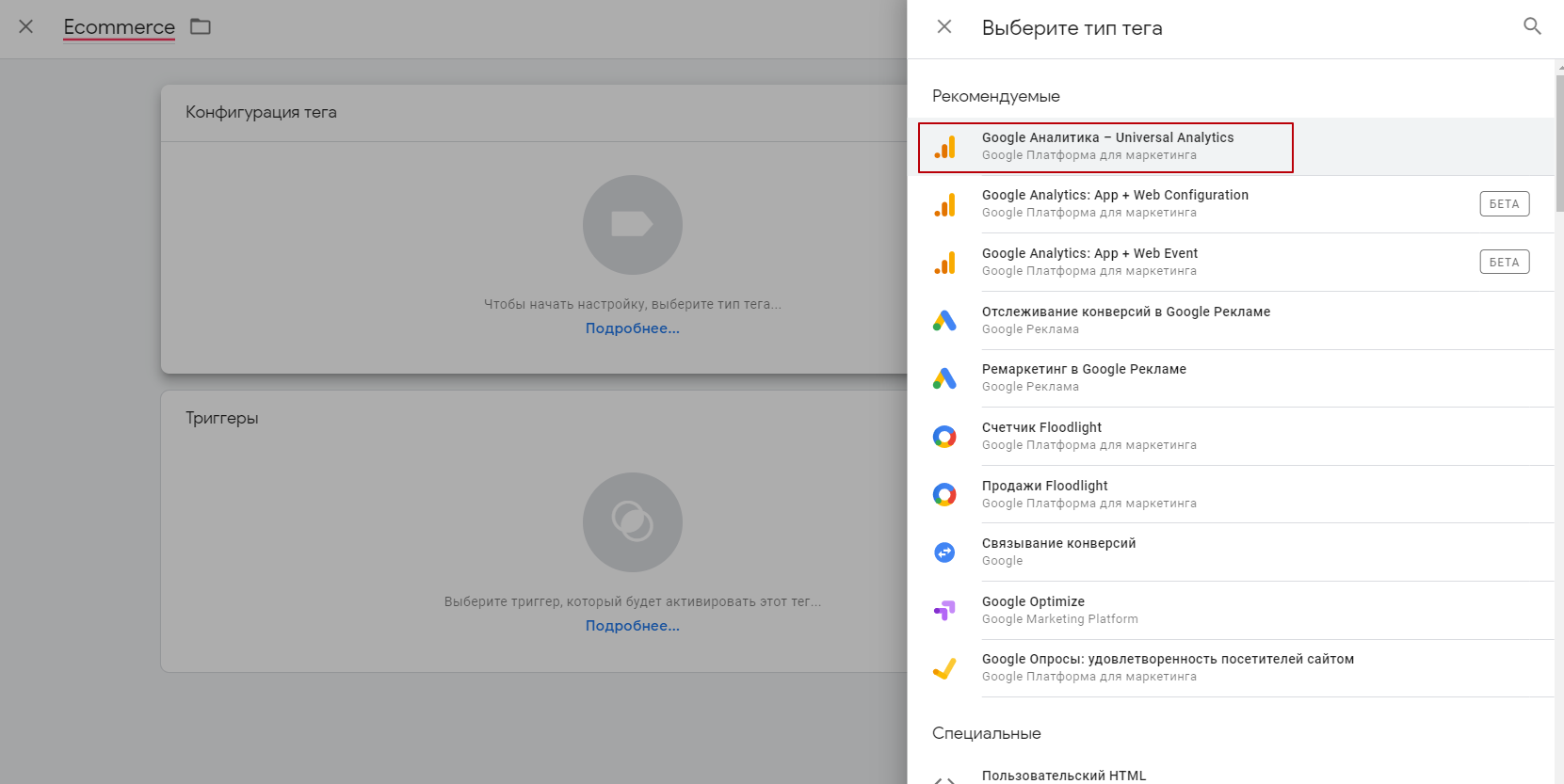Rename the Ecommerce tag title
Screen dimensions: 1564x784
click(120, 27)
